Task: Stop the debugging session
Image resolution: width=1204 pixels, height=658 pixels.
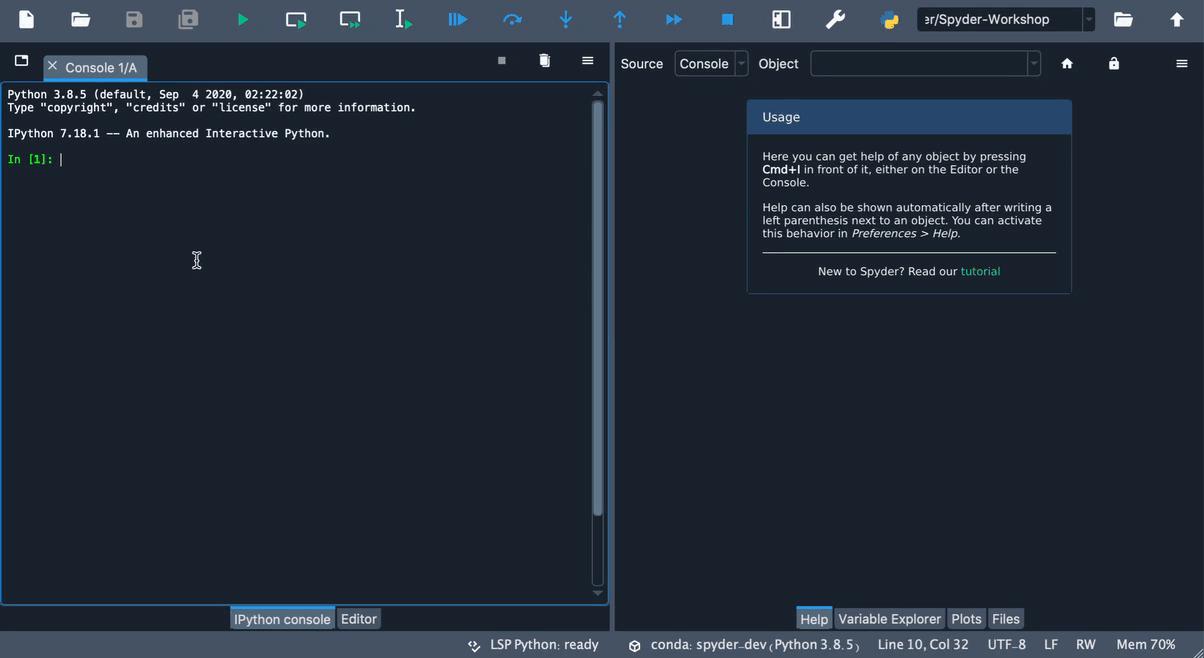Action: pyautogui.click(x=727, y=18)
